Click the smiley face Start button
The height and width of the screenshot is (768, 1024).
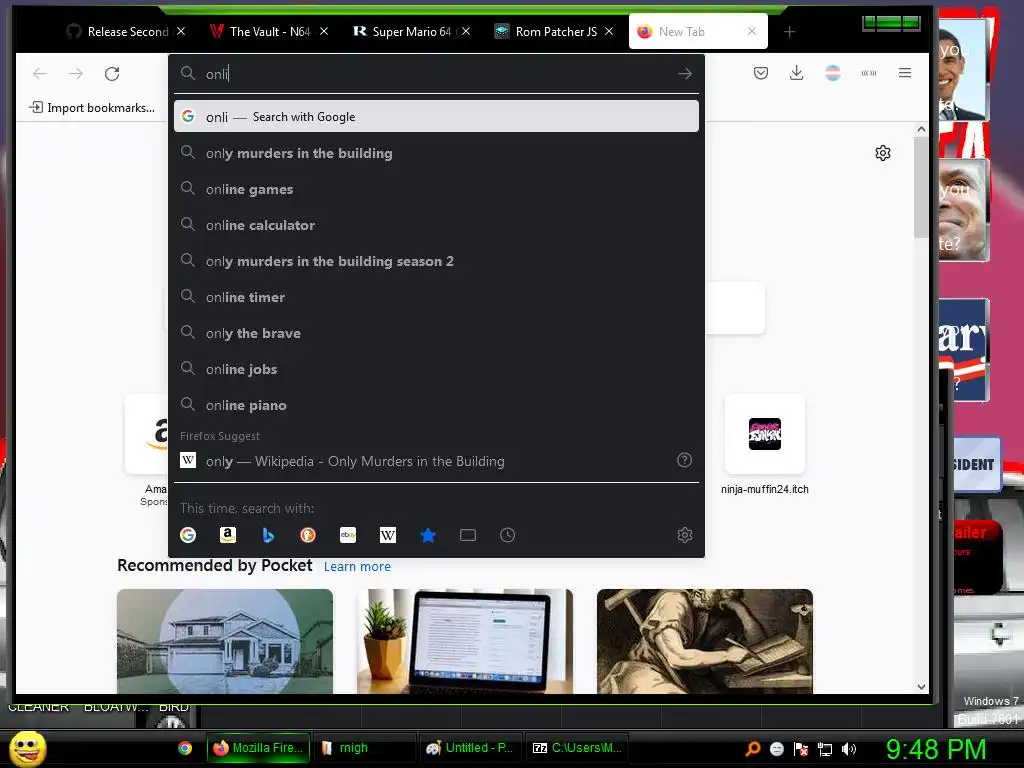[27, 748]
